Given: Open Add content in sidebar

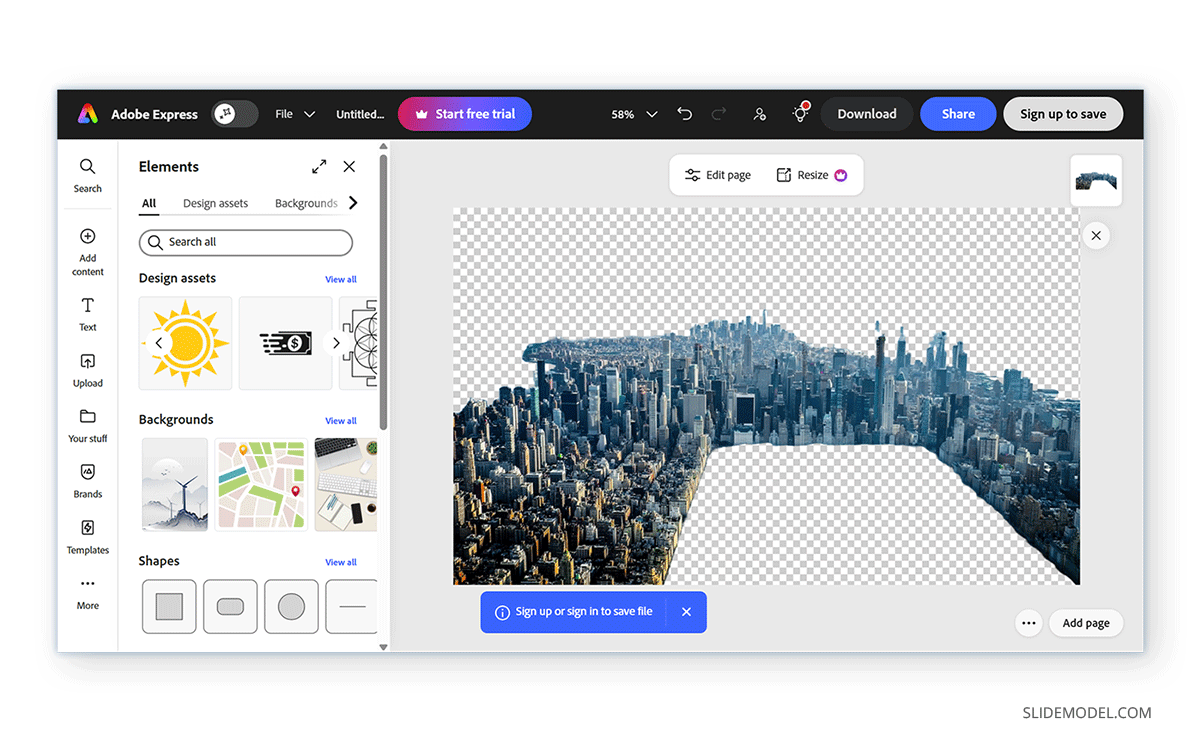Looking at the screenshot, I should 88,250.
